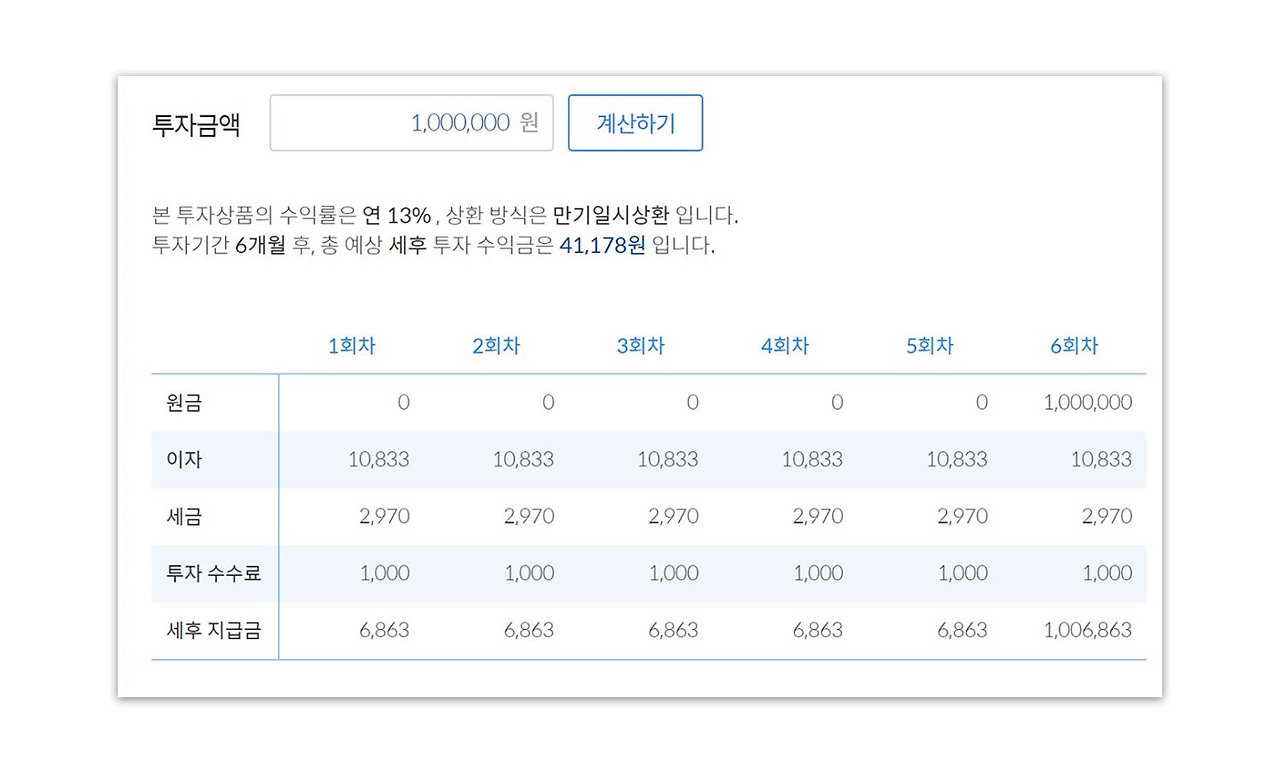Image resolution: width=1280 pixels, height=768 pixels.
Task: Click the 세후 지급금 value 6,863 under 5회차
Action: 963,631
